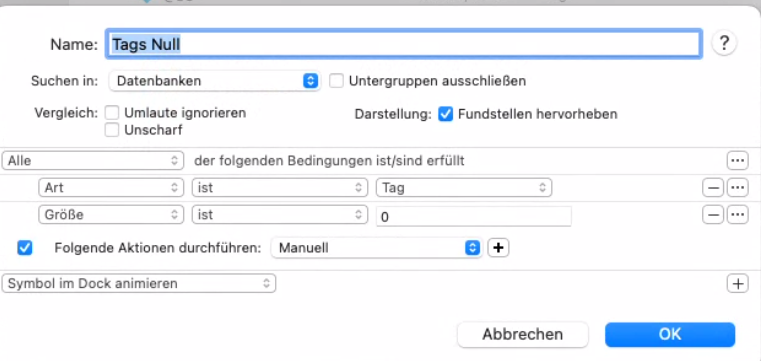Remove the Größe condition with minus button
Viewport: 761px width, 361px height.
click(x=713, y=214)
